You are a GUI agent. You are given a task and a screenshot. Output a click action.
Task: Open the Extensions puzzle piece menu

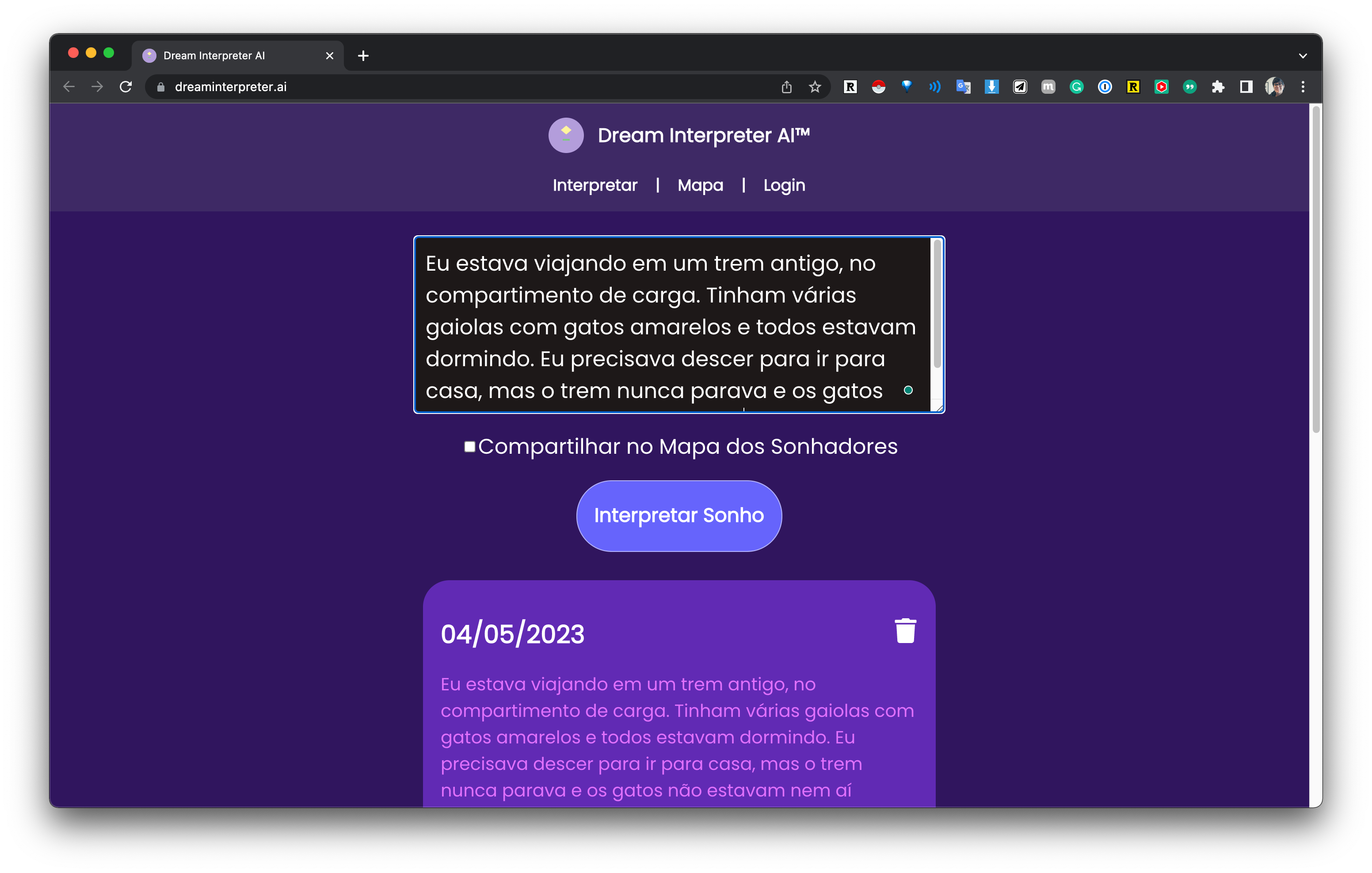[1218, 87]
